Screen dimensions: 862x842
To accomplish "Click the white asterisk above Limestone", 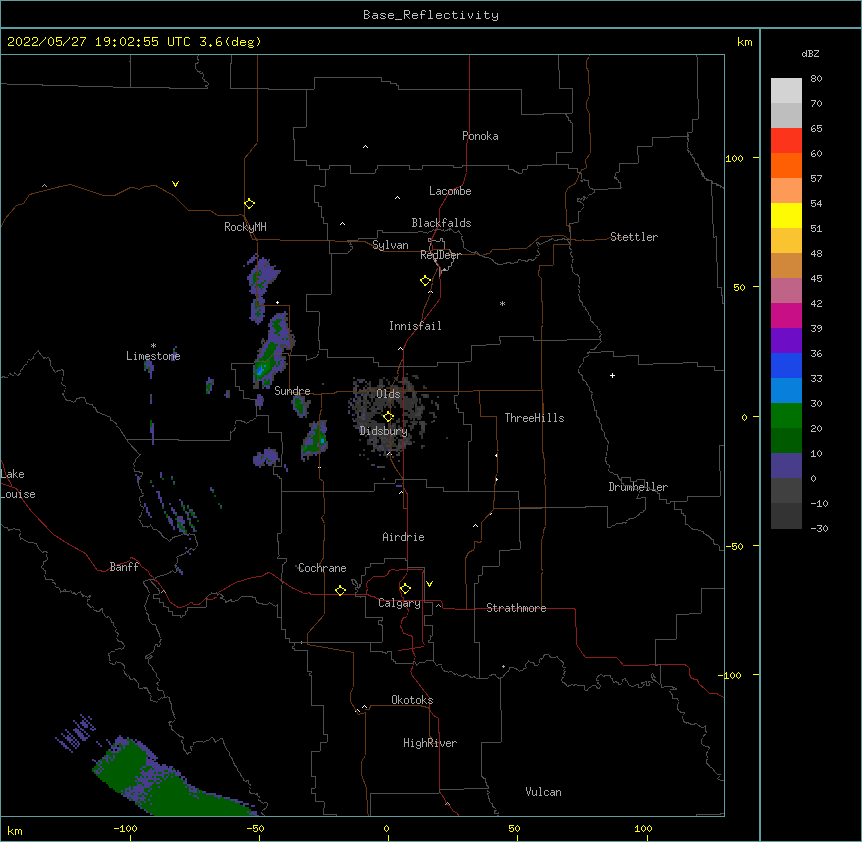I will pos(153,346).
